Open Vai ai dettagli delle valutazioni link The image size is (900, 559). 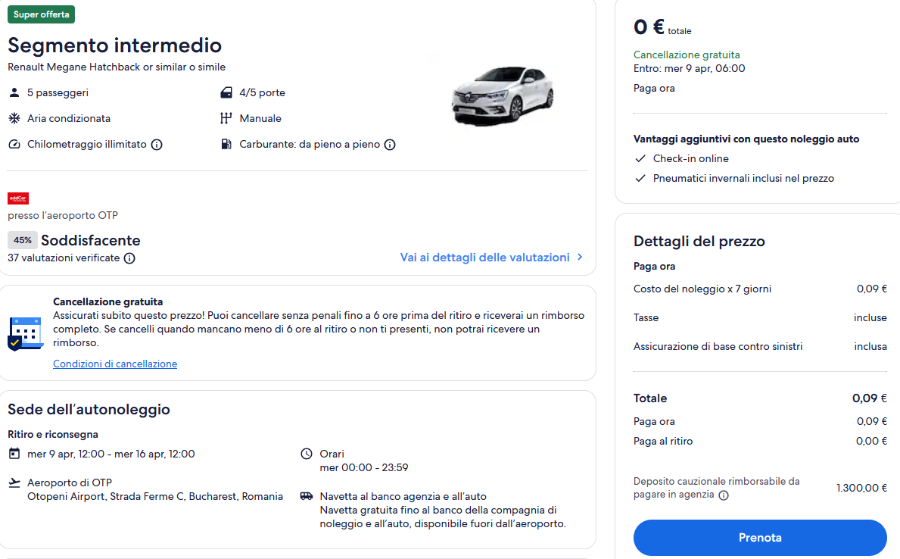click(x=485, y=257)
